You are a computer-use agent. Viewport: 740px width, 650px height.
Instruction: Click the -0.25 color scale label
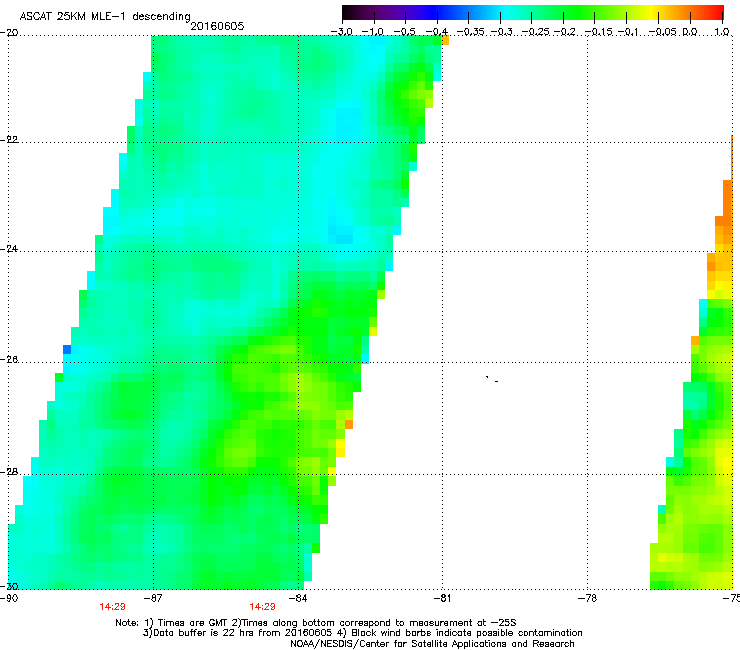[534, 32]
